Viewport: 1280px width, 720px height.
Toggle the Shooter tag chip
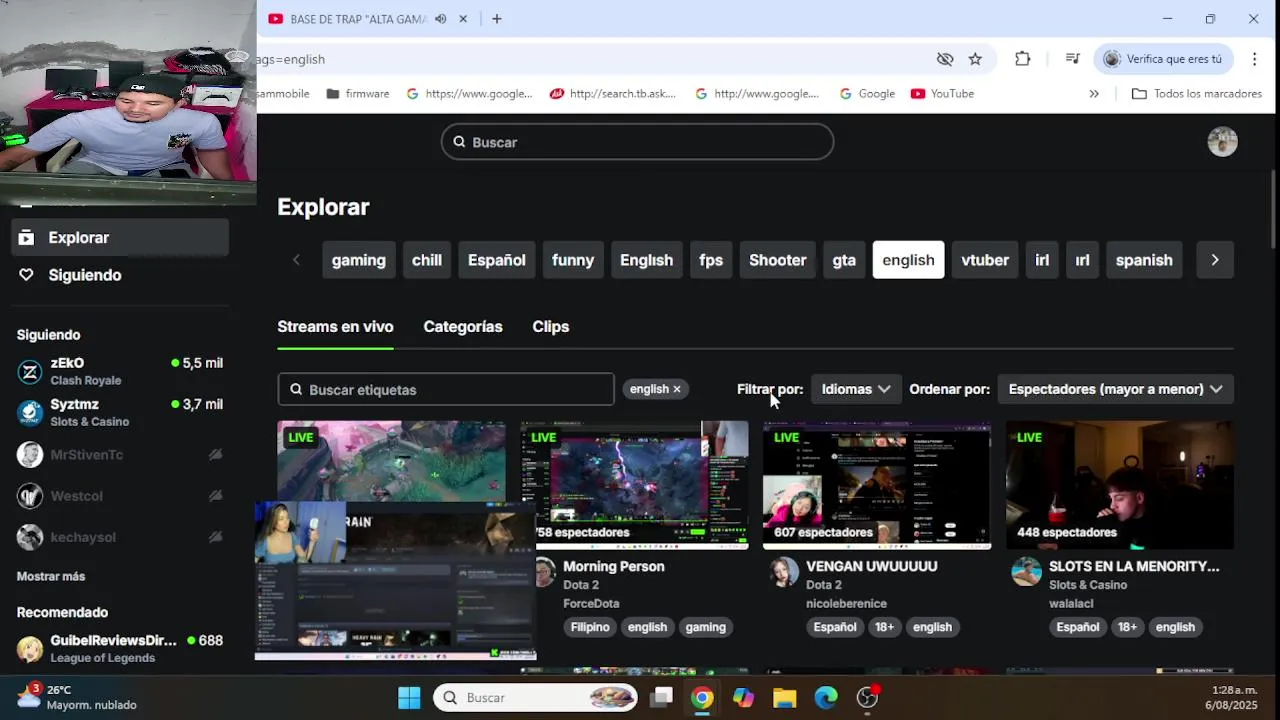tap(778, 260)
